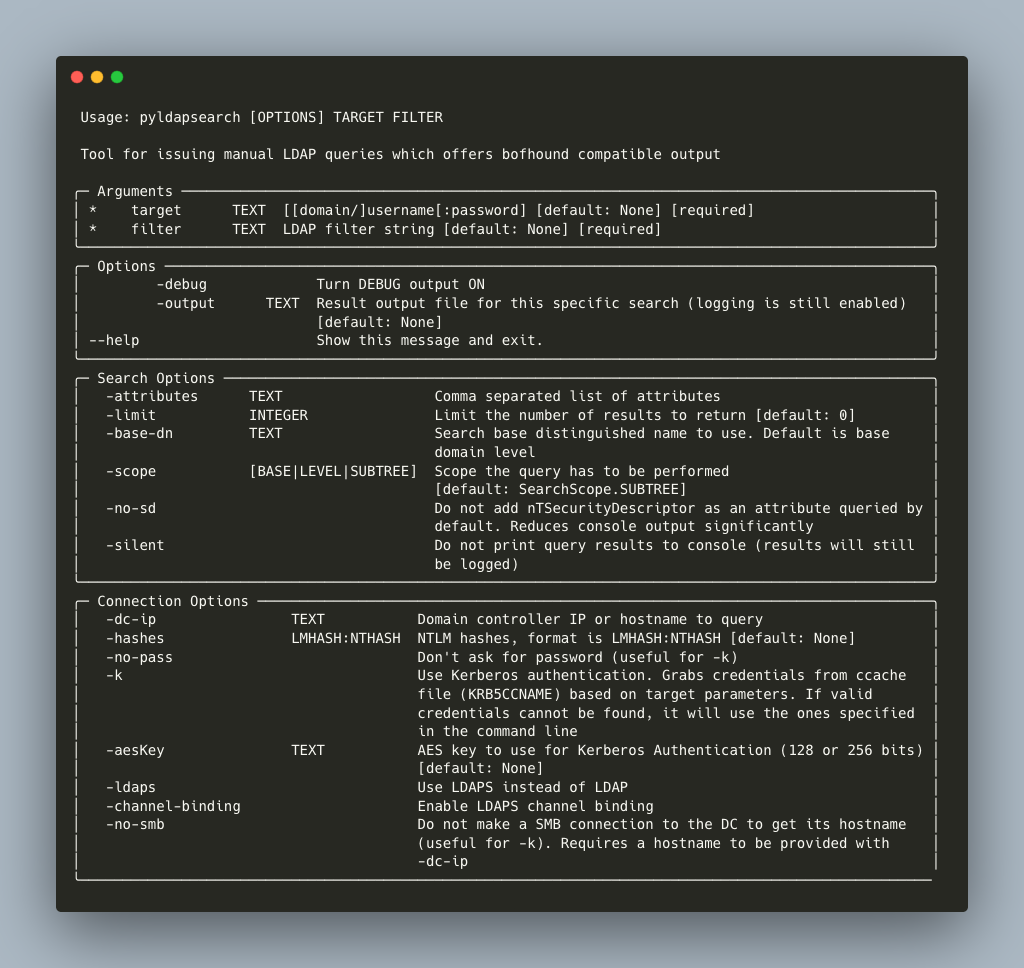
Task: Click the '-no-smb' option
Action: coord(135,825)
